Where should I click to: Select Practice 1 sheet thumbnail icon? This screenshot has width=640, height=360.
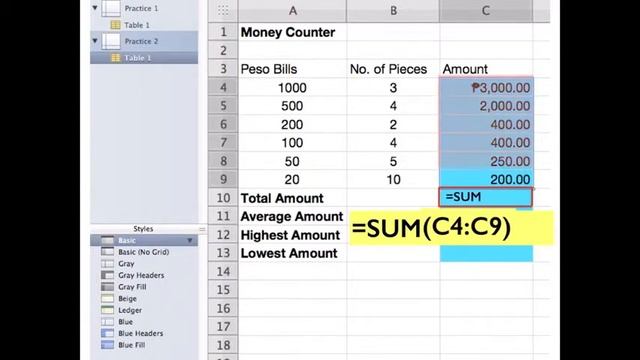click(111, 8)
